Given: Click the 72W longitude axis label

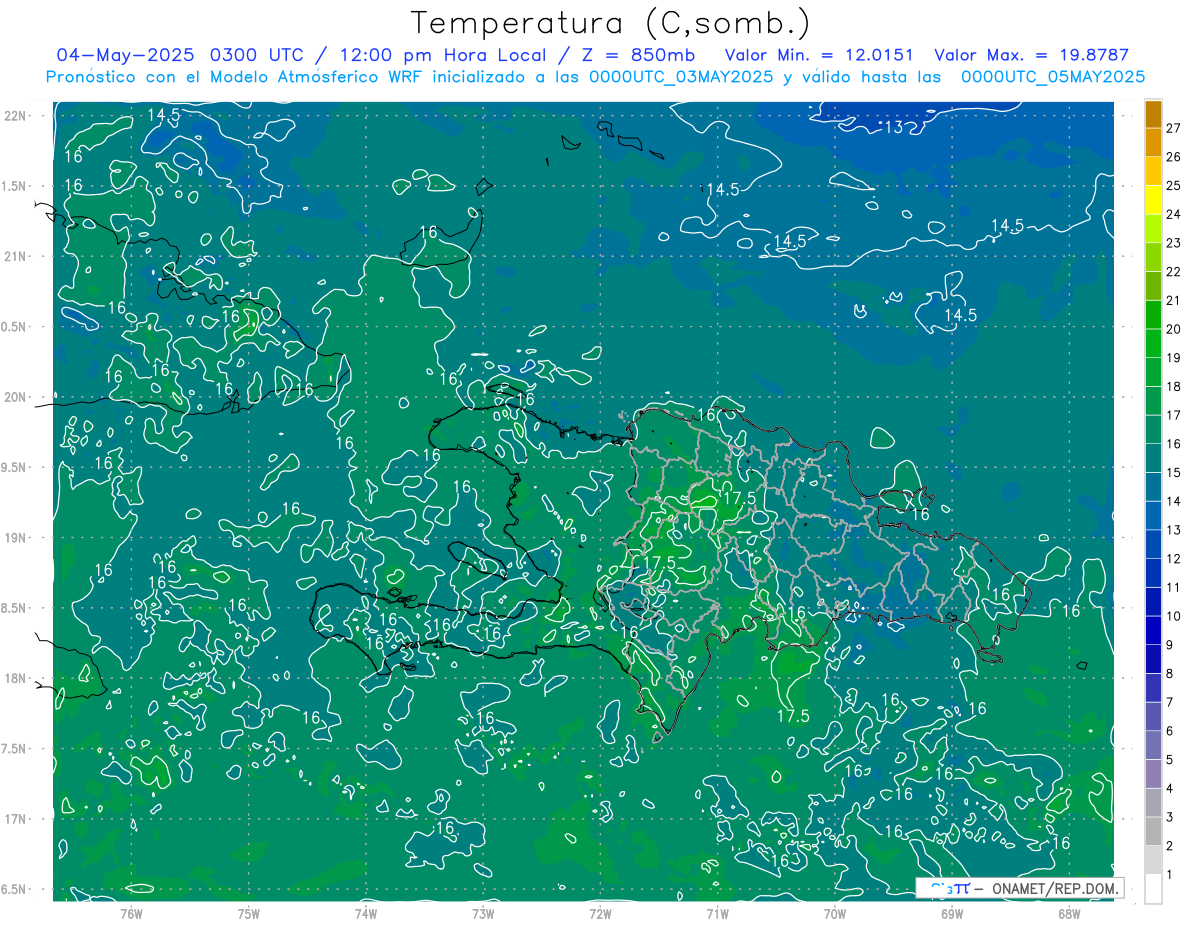Looking at the screenshot, I should coord(600,913).
